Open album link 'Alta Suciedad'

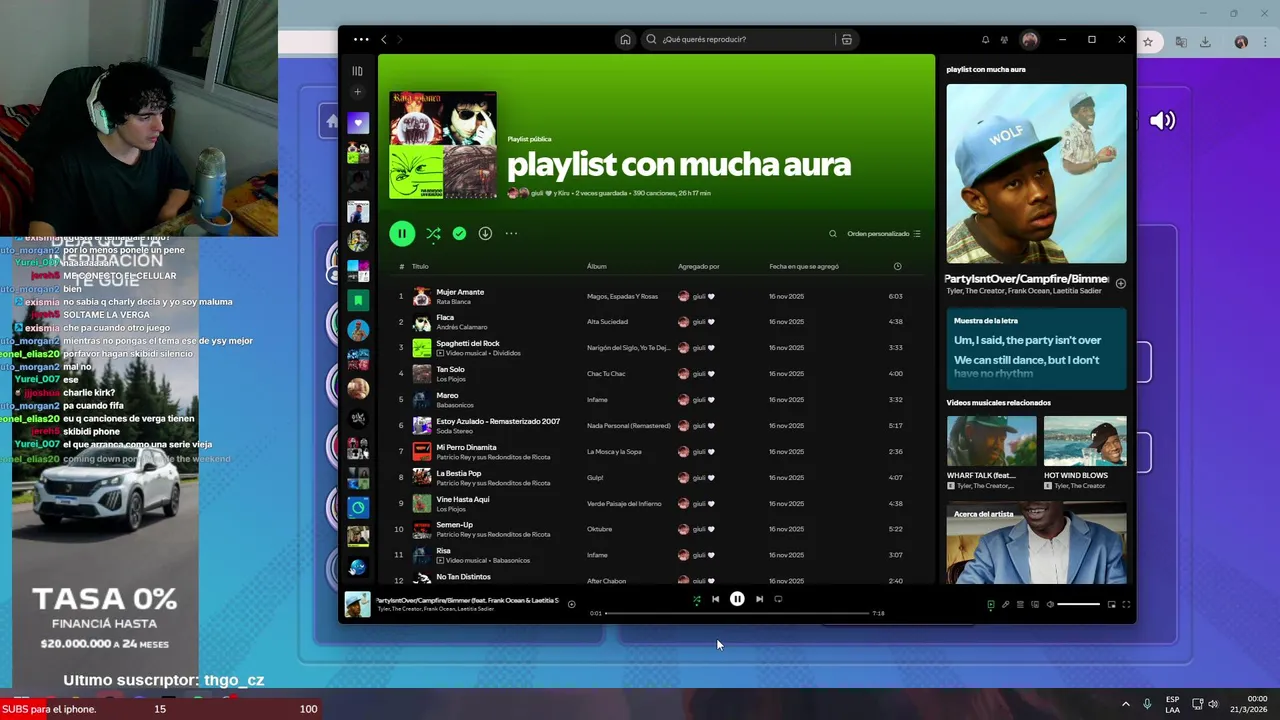(607, 322)
